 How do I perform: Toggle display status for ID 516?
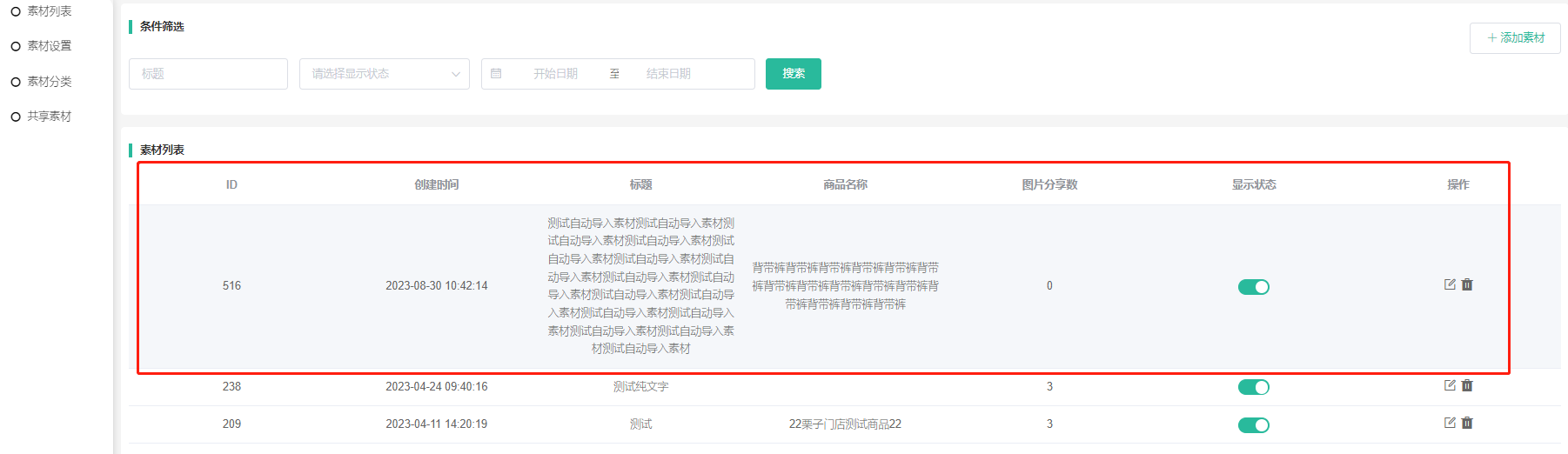click(x=1253, y=287)
